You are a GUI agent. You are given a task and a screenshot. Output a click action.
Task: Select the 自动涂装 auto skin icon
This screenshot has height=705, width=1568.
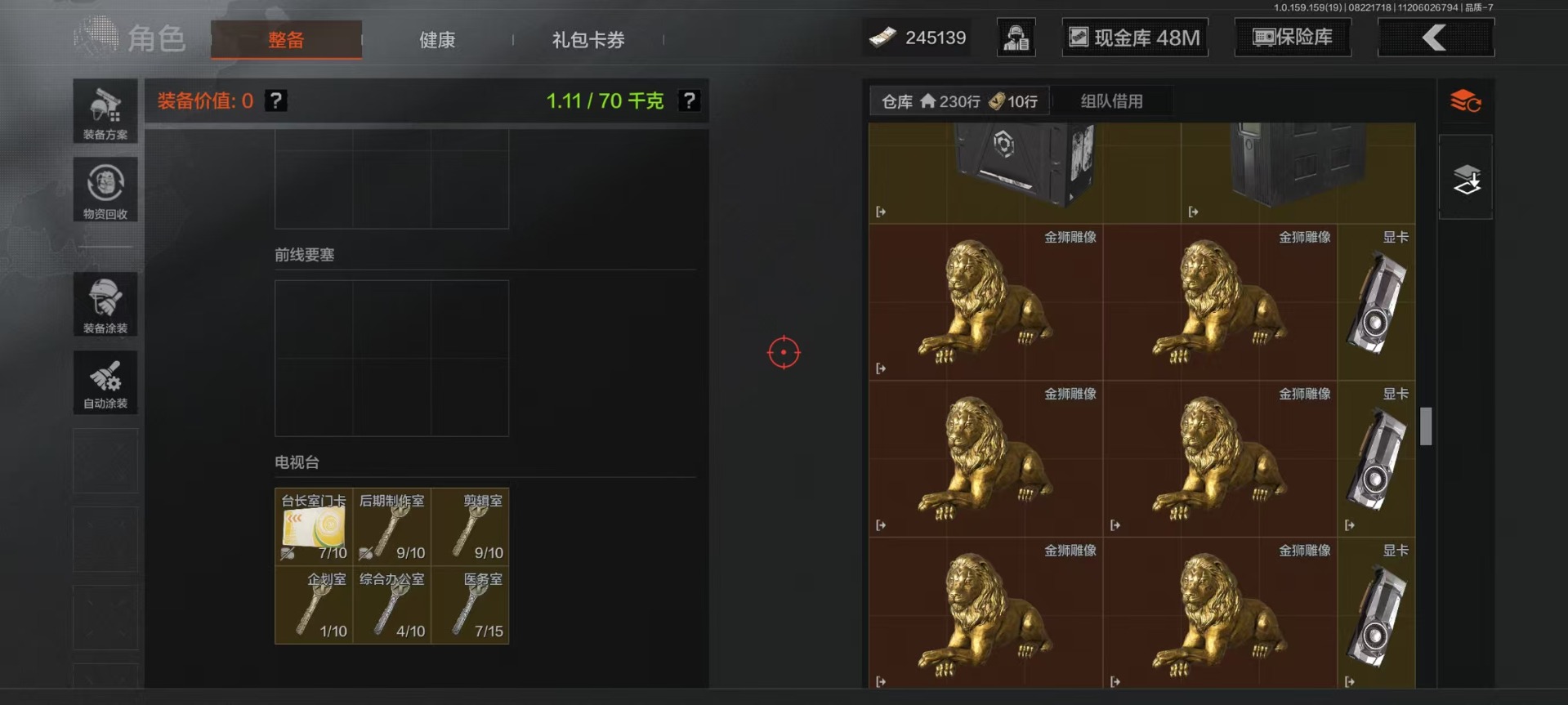click(105, 382)
